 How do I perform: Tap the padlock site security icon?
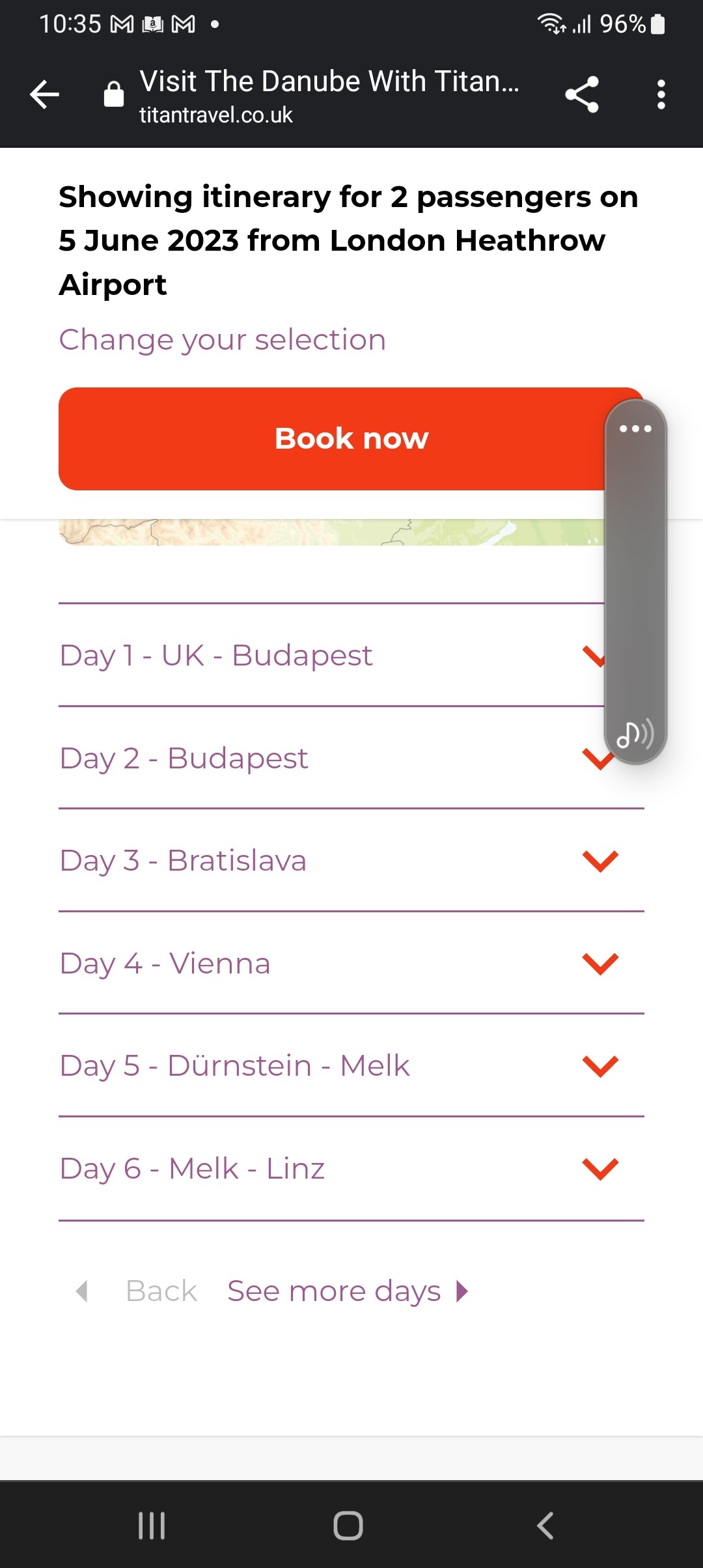[x=114, y=94]
